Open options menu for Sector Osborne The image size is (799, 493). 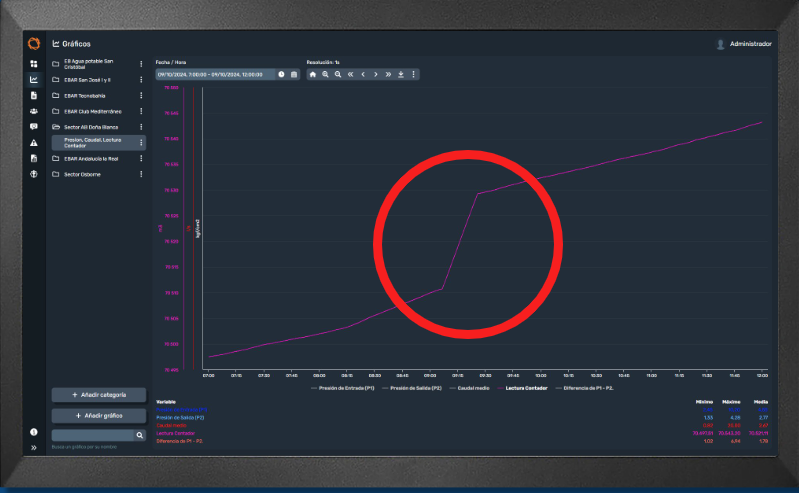pyautogui.click(x=141, y=174)
